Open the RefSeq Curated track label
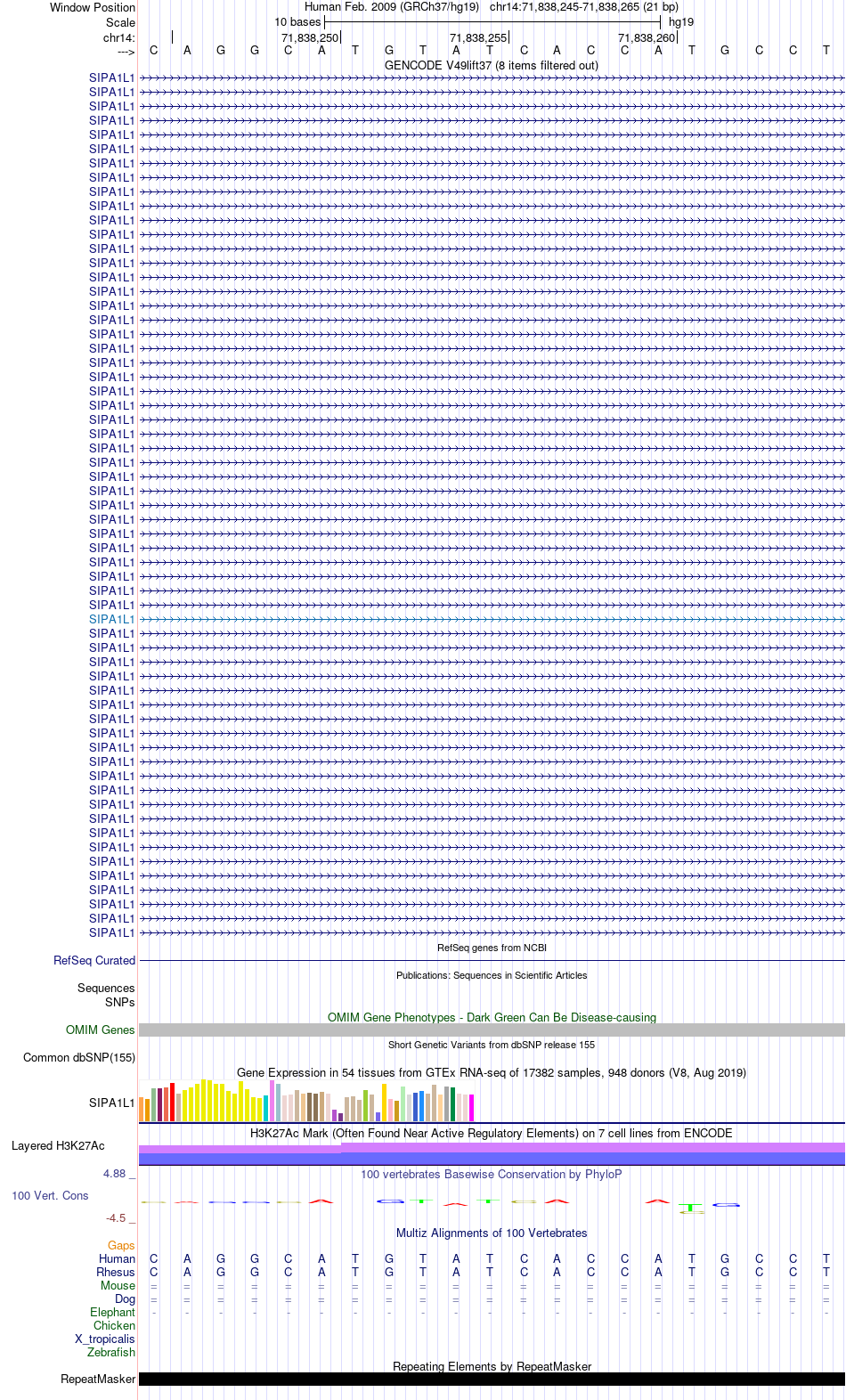The height and width of the screenshot is (1400, 846). 94,960
